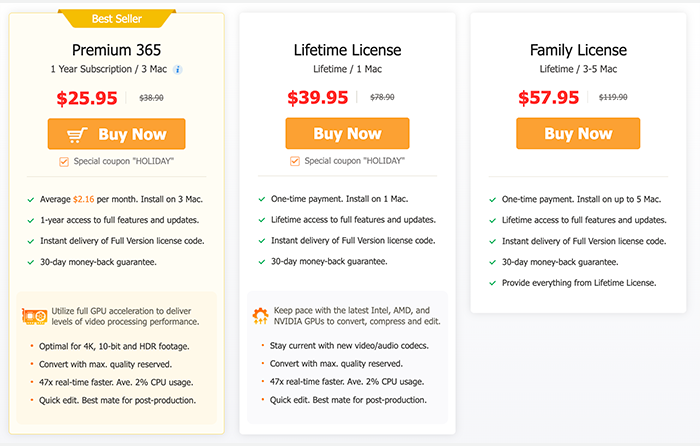
Task: Click the Lifetime License heading
Action: point(347,50)
